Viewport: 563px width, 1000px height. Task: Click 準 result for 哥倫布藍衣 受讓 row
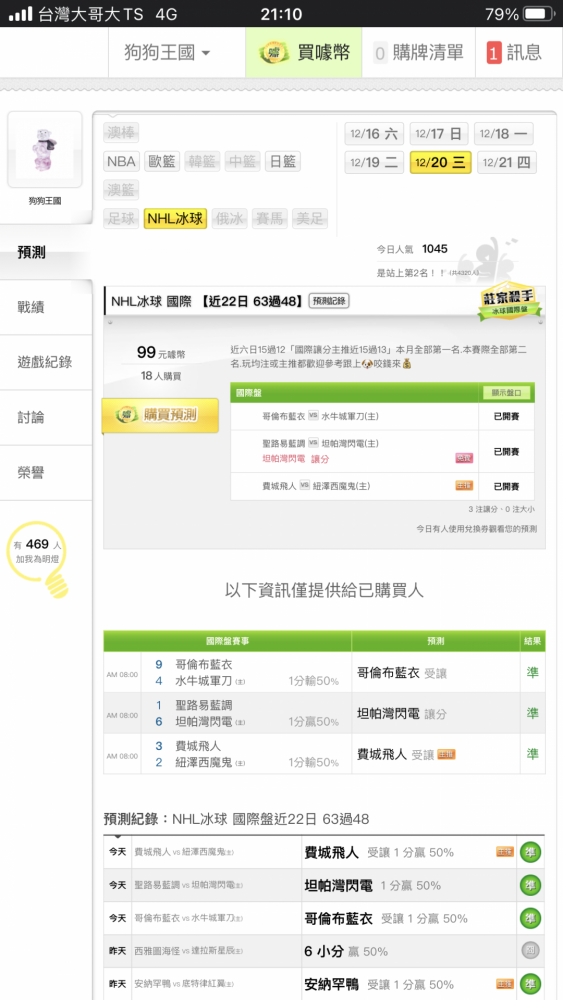click(x=532, y=672)
